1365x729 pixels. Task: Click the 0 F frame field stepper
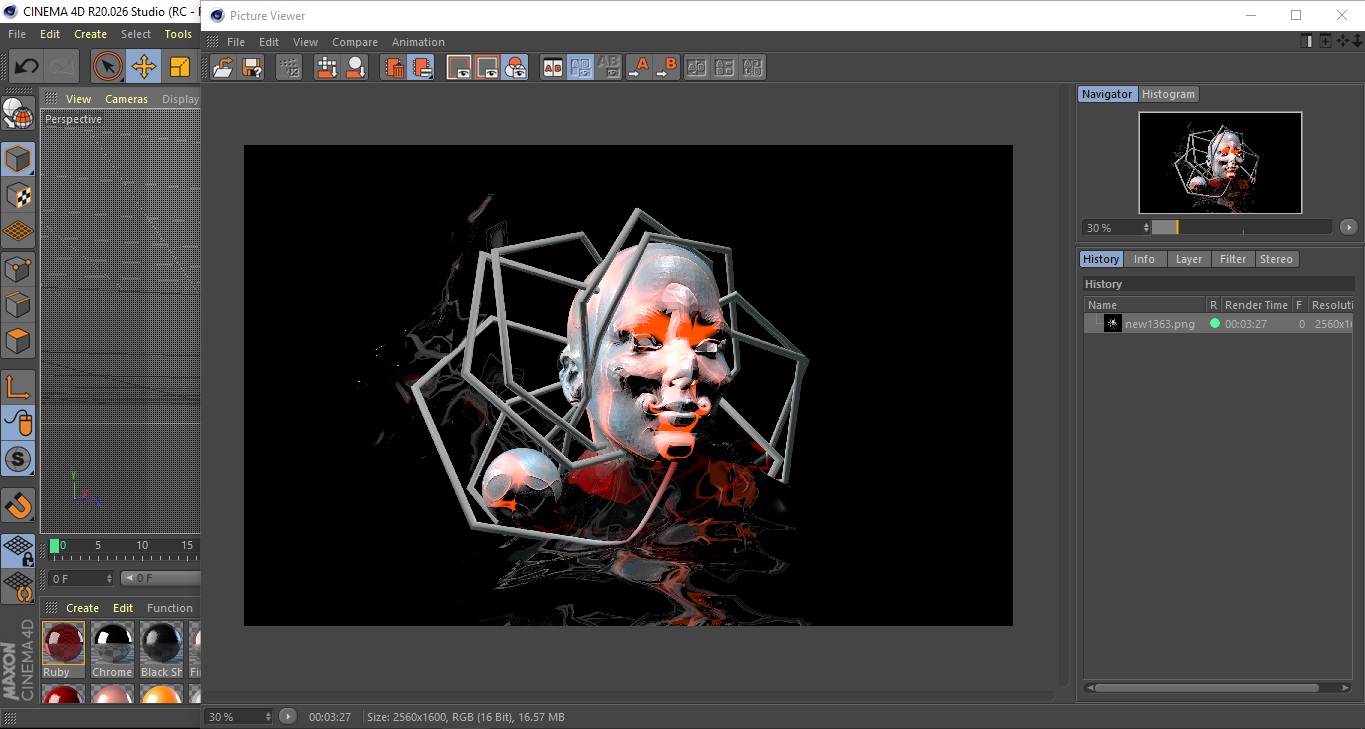pyautogui.click(x=109, y=578)
